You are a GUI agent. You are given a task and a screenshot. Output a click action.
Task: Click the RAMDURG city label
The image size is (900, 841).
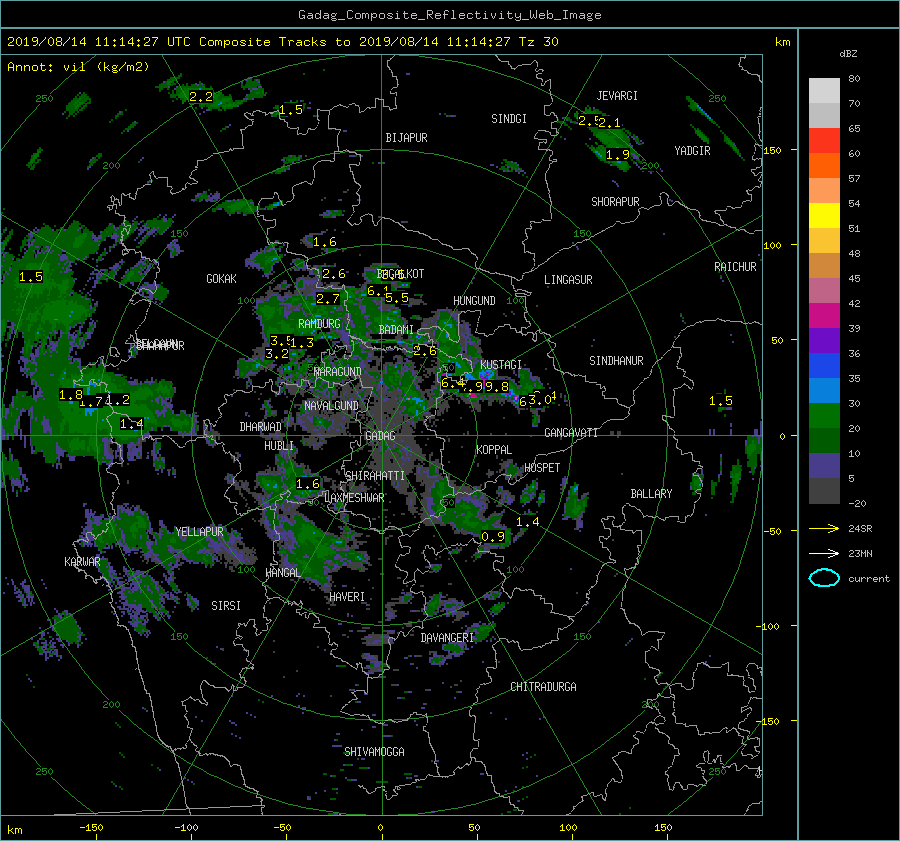coord(319,324)
